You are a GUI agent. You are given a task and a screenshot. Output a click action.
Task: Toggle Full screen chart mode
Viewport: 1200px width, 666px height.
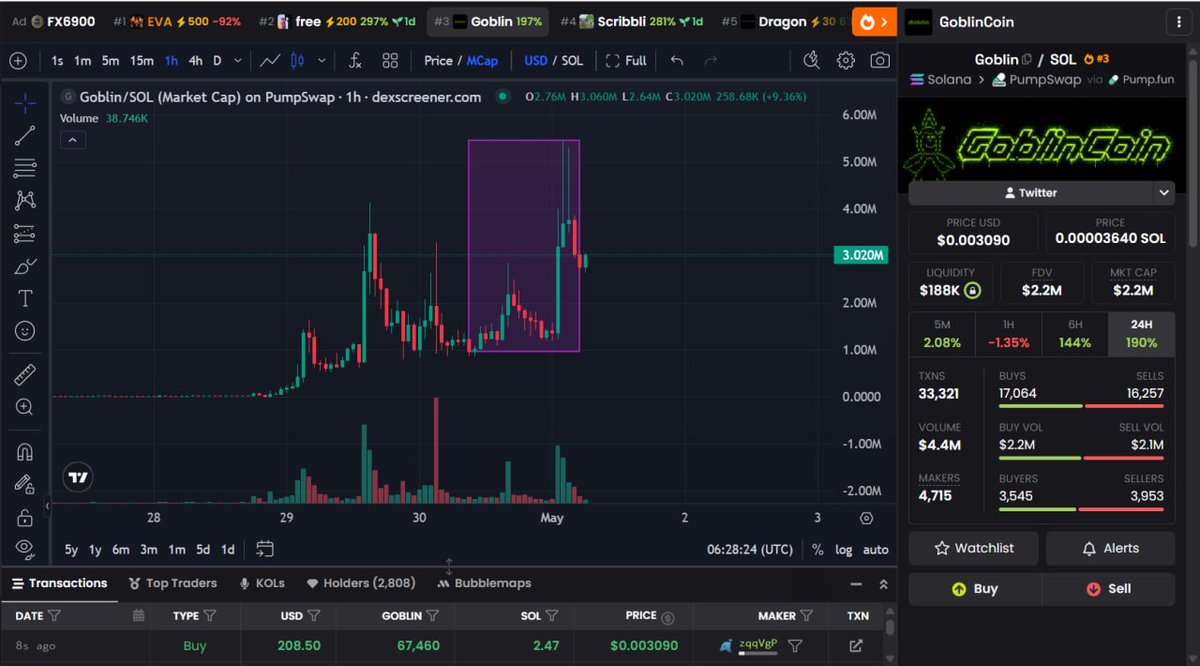tap(627, 60)
